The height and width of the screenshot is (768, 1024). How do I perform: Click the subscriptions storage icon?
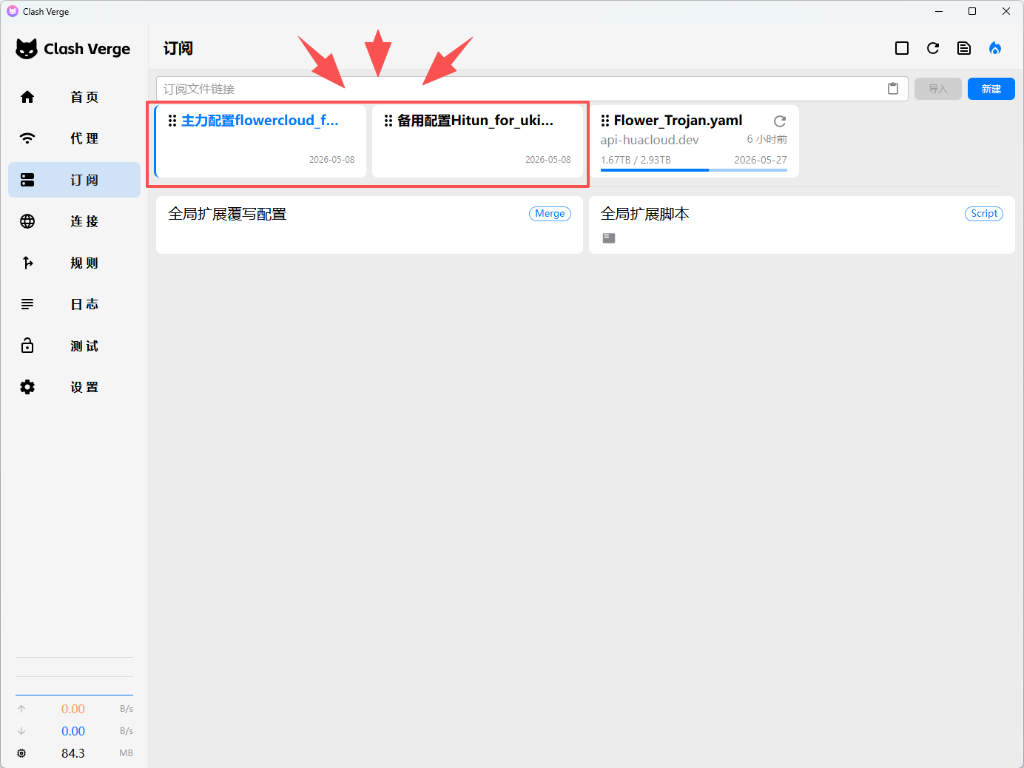point(27,180)
